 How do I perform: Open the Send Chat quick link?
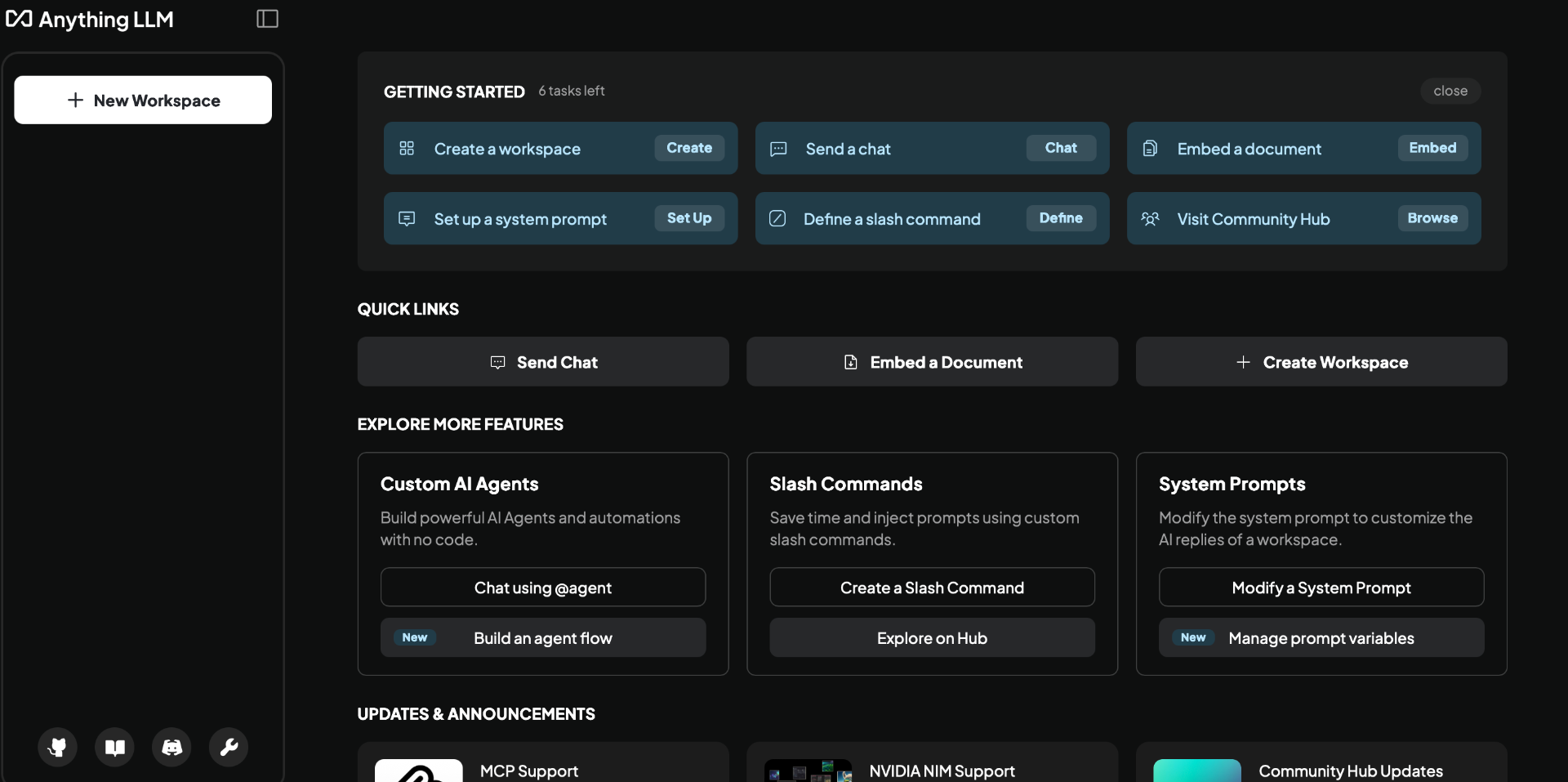pos(543,361)
